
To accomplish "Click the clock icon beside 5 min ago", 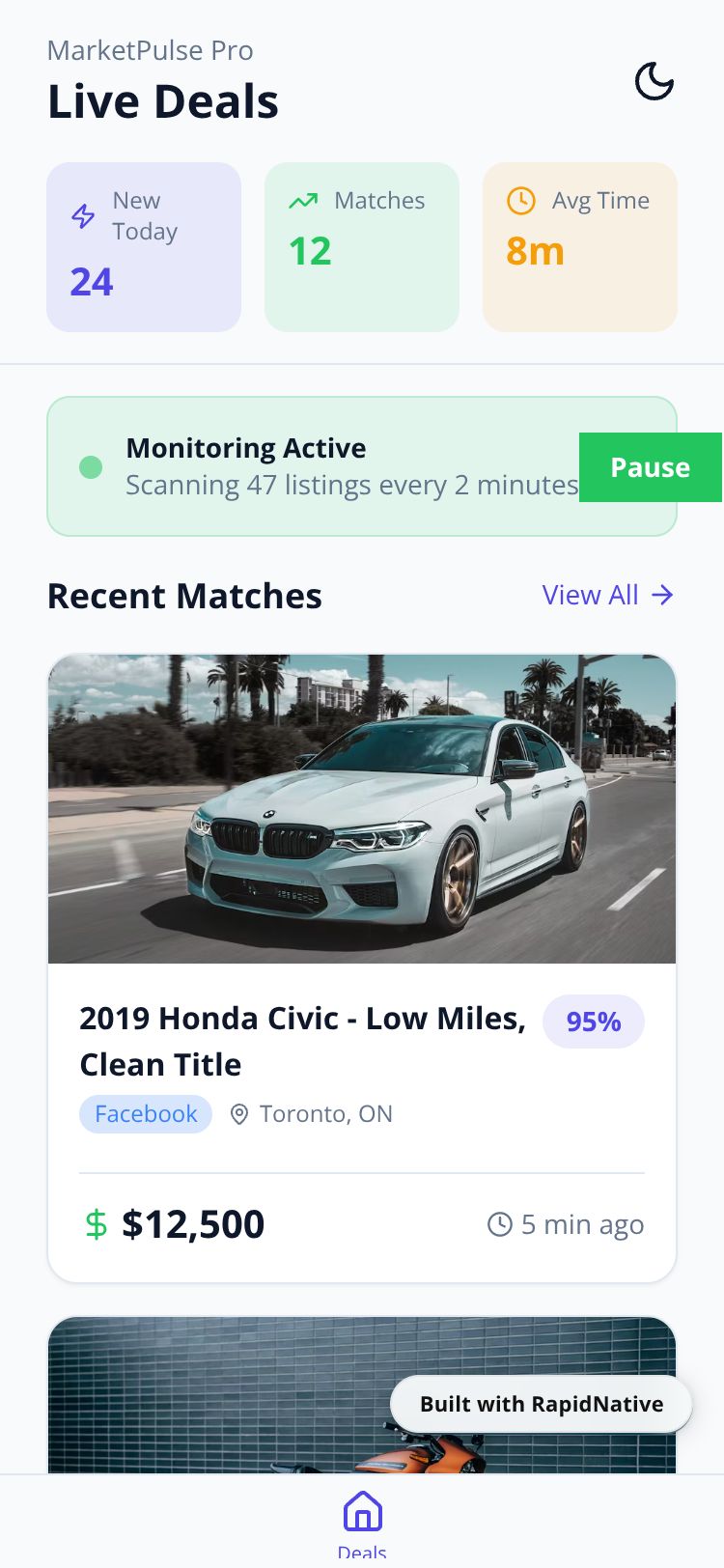I will 499,1224.
